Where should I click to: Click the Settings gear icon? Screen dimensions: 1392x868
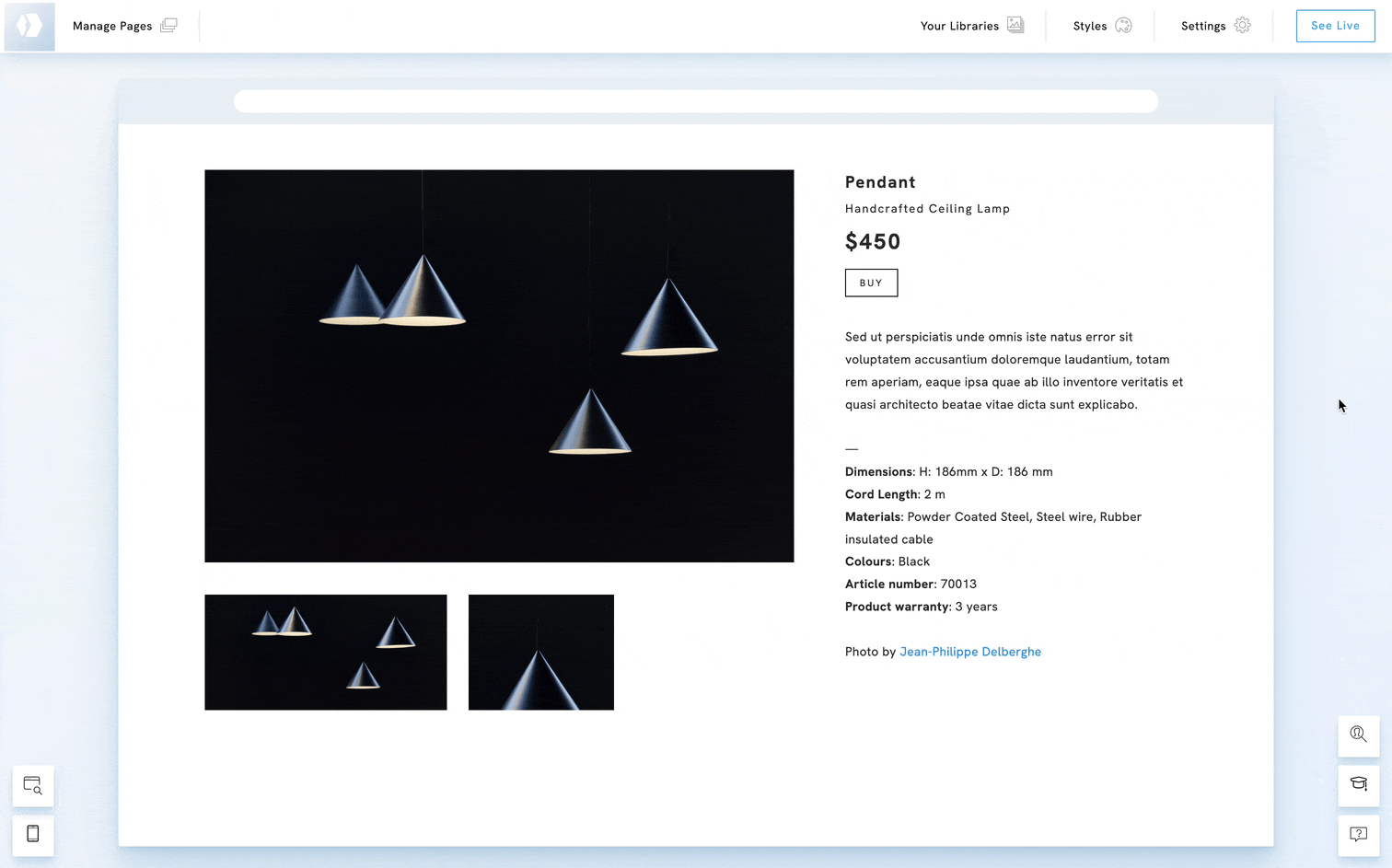[1242, 25]
